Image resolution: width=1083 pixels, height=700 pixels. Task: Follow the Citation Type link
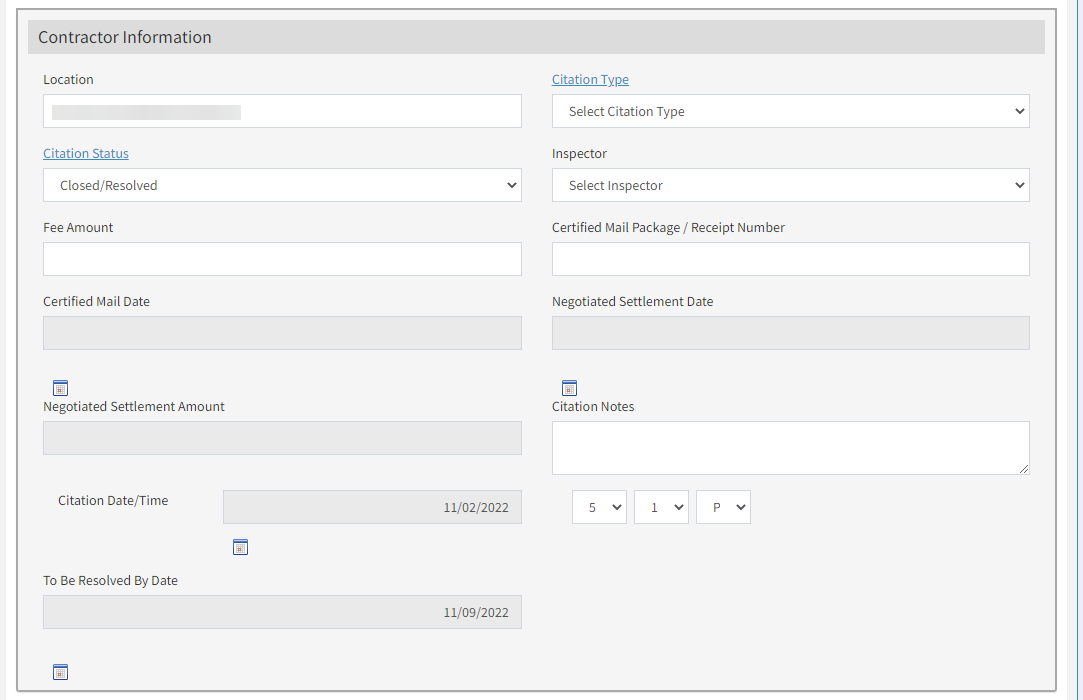click(x=590, y=79)
